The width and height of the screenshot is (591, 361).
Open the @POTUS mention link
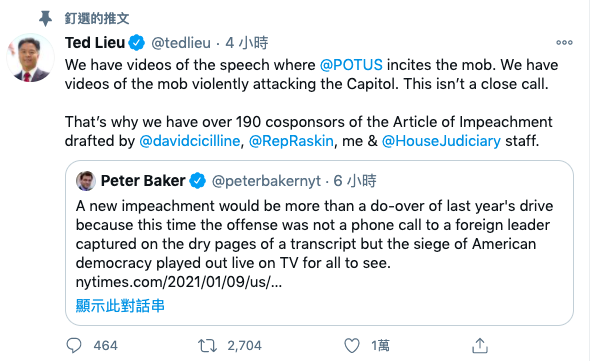click(351, 65)
